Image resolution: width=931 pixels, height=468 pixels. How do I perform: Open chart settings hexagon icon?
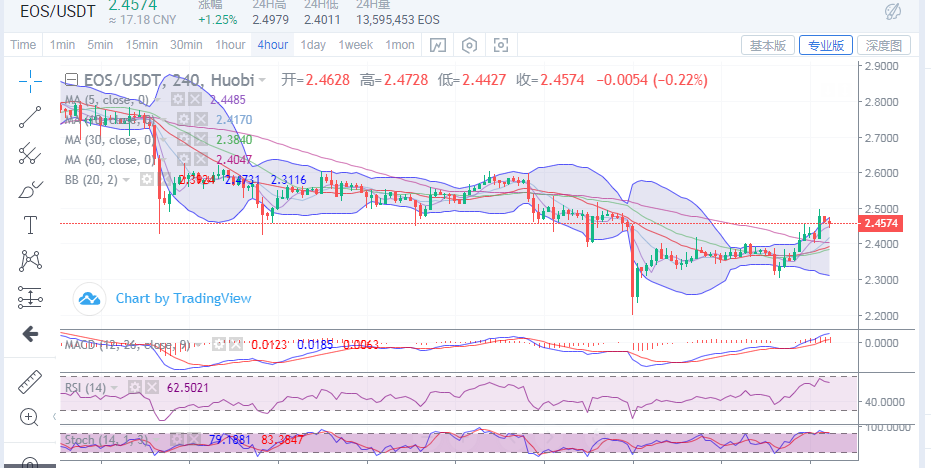pos(469,45)
